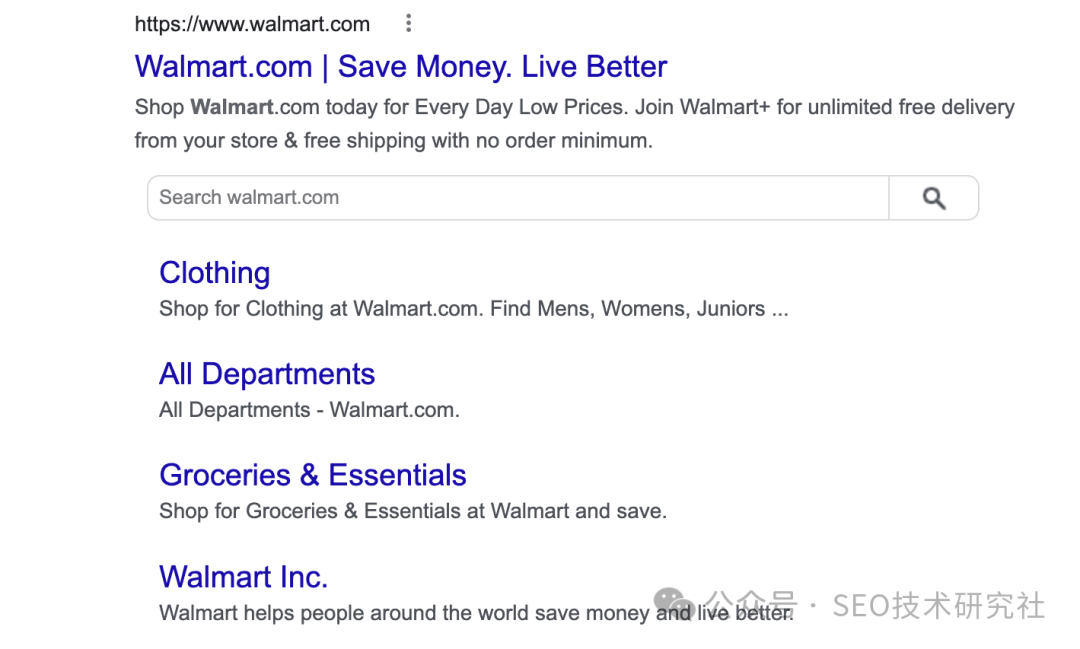Click the trailing ellipsis after 'Juniors'
The height and width of the screenshot is (649, 1080).
pos(780,310)
